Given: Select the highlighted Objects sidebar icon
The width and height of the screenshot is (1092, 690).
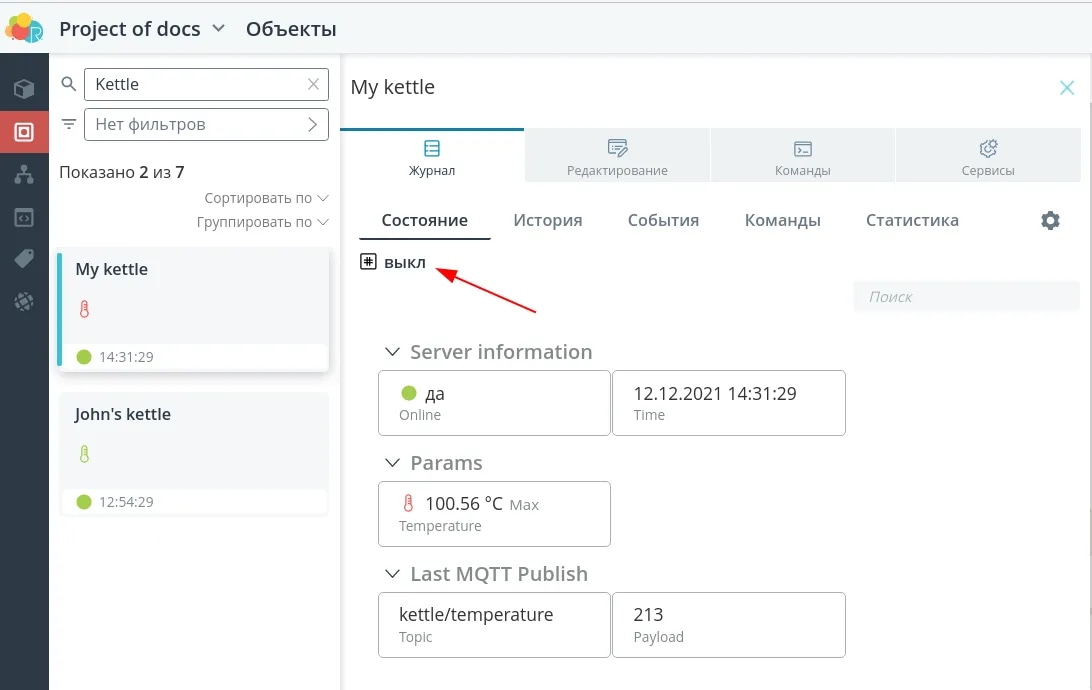Looking at the screenshot, I should pos(24,132).
